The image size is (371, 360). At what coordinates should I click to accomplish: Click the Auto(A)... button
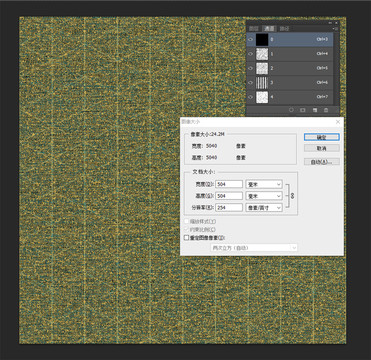coord(322,162)
